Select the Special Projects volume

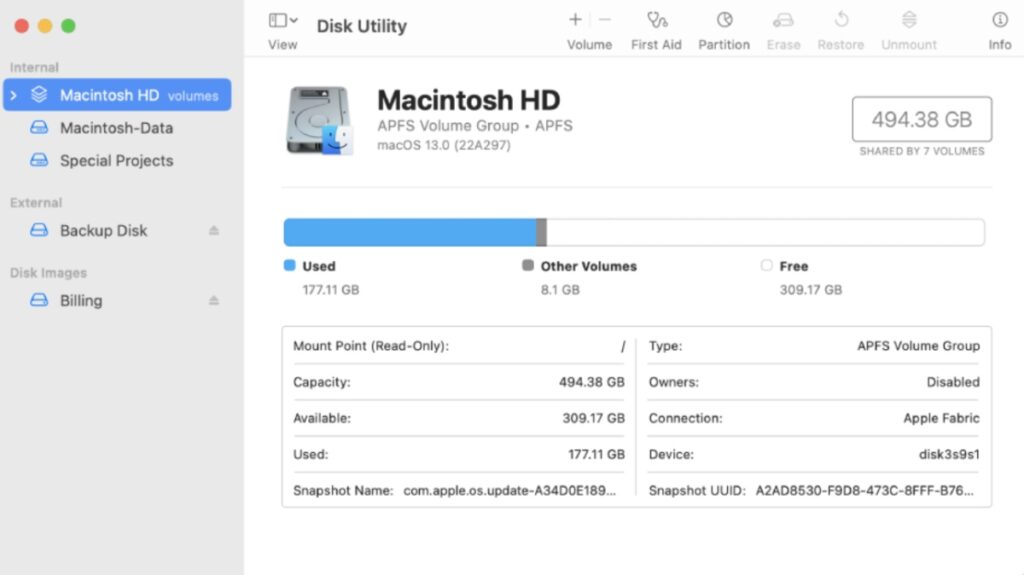pos(118,160)
